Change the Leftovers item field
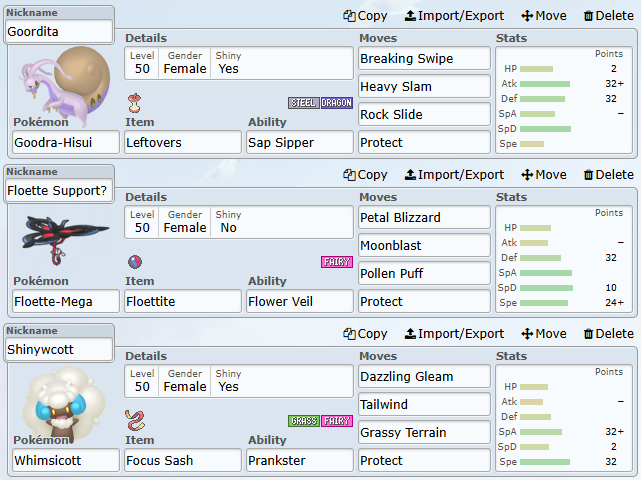Viewport: 641px width, 480px height. pos(183,142)
